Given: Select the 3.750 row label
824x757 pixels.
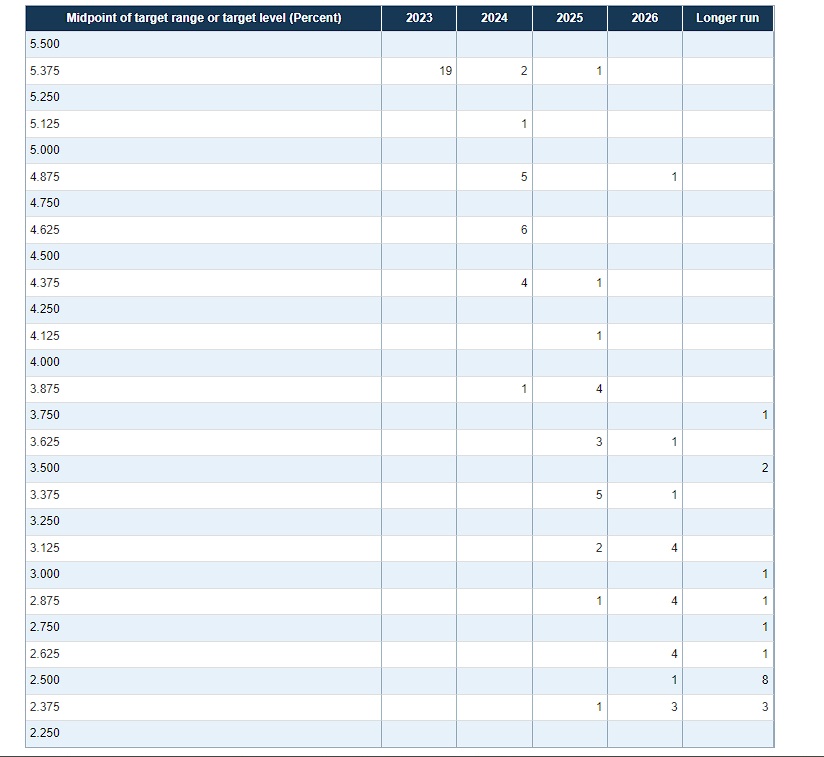Looking at the screenshot, I should [45, 415].
